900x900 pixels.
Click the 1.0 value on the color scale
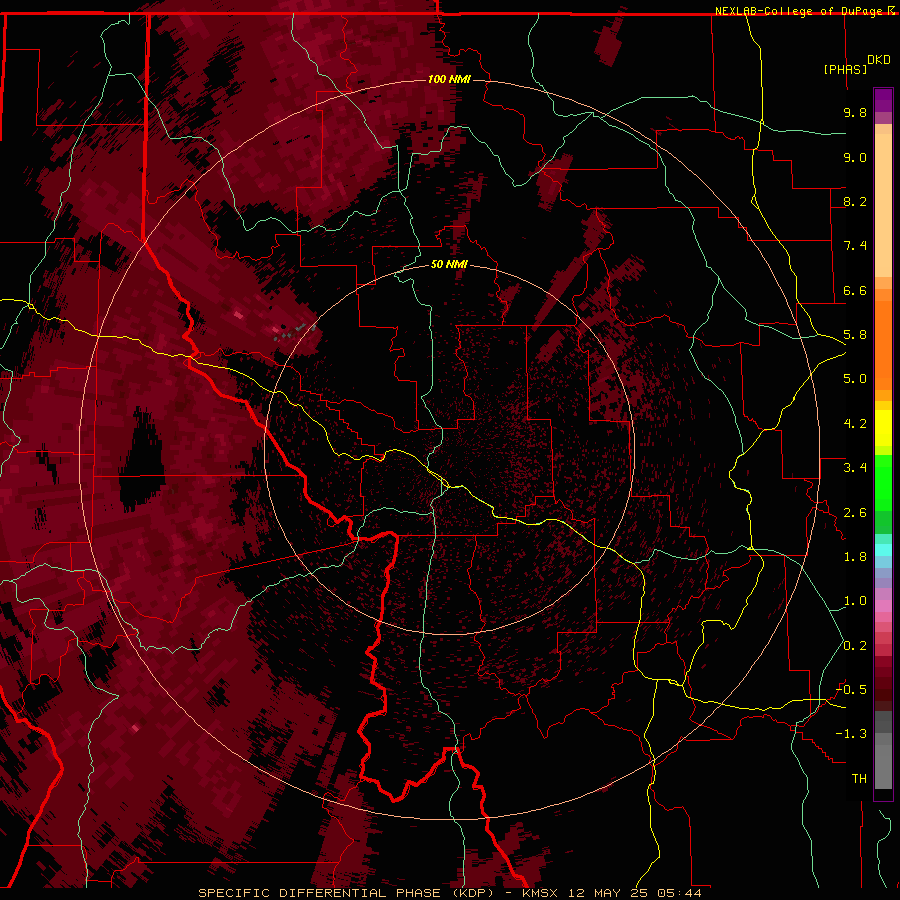[855, 601]
